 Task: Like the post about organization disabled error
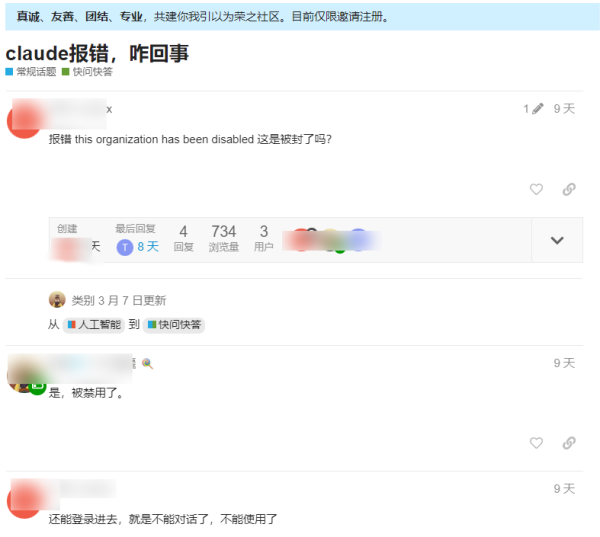click(x=536, y=189)
